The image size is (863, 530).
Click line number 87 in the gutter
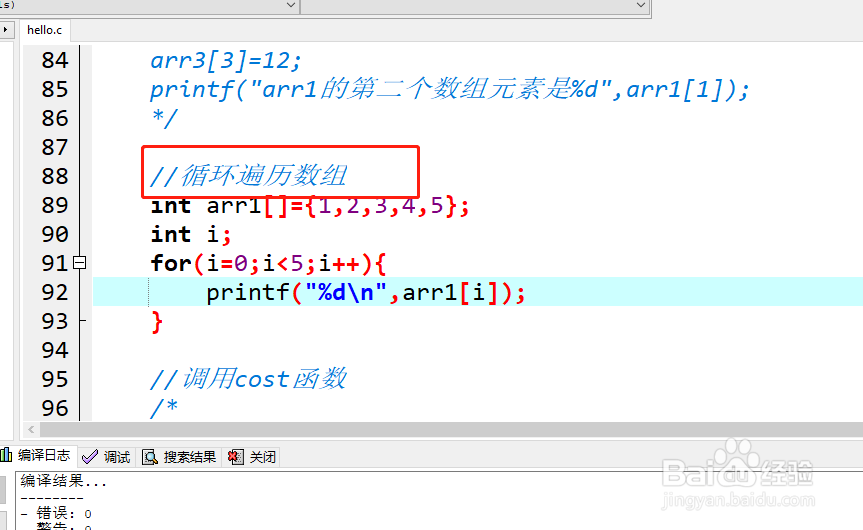54,147
